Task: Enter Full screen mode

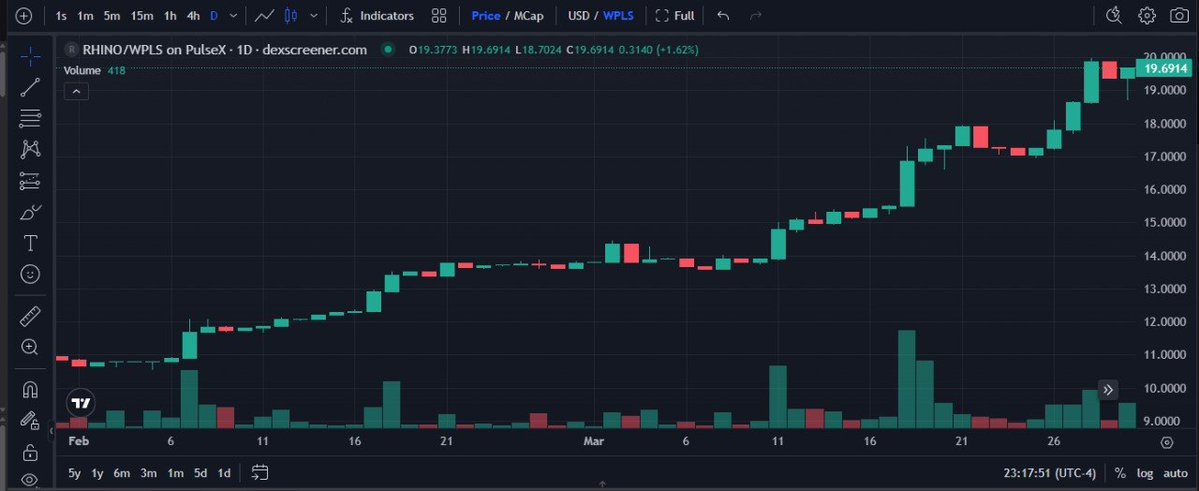Action: click(x=675, y=15)
